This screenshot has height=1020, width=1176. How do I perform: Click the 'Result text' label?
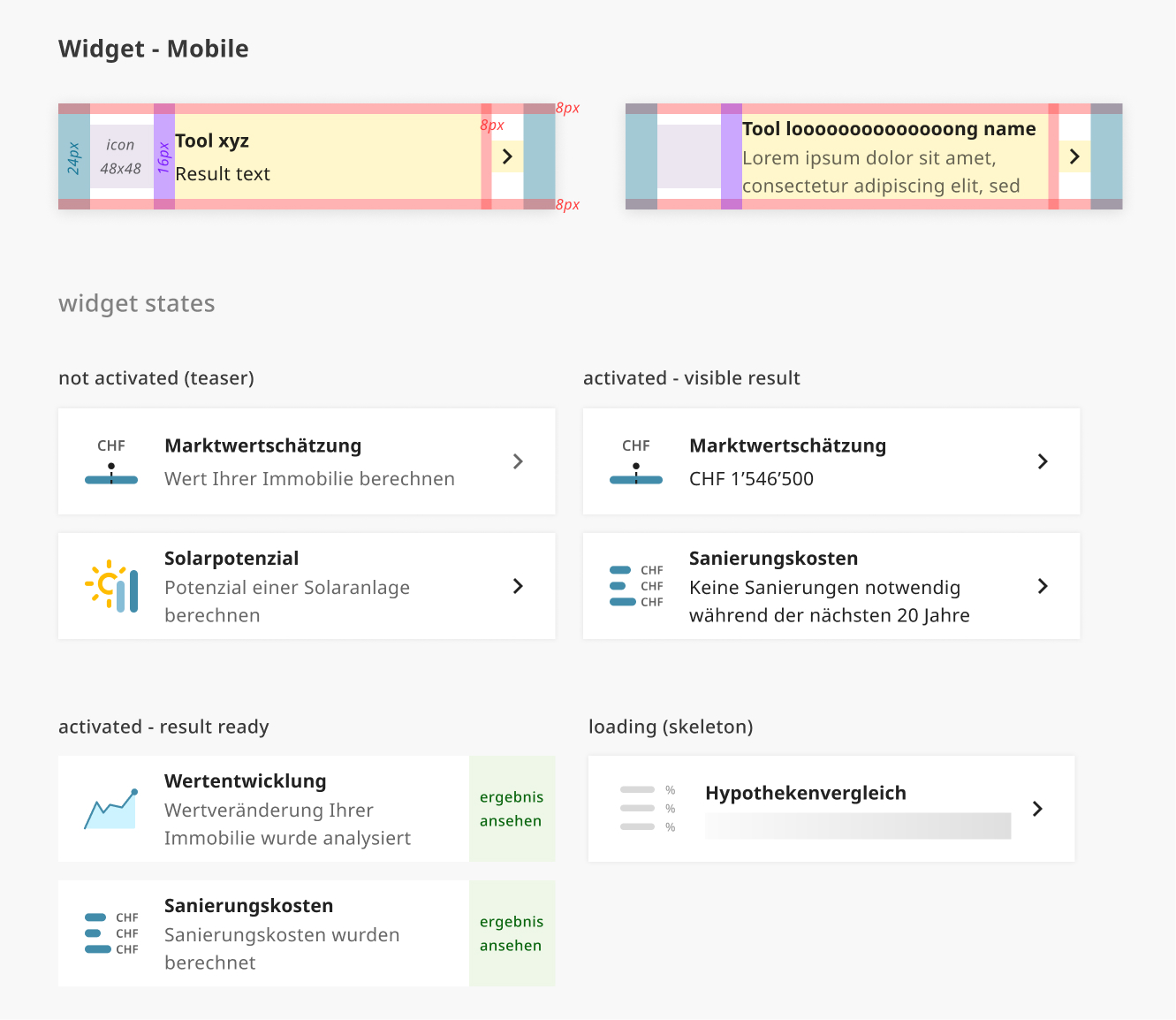tap(223, 174)
